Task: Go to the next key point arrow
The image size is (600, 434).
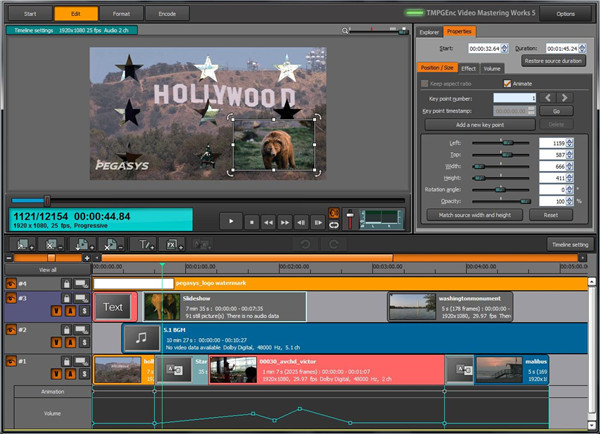Action: tap(567, 97)
